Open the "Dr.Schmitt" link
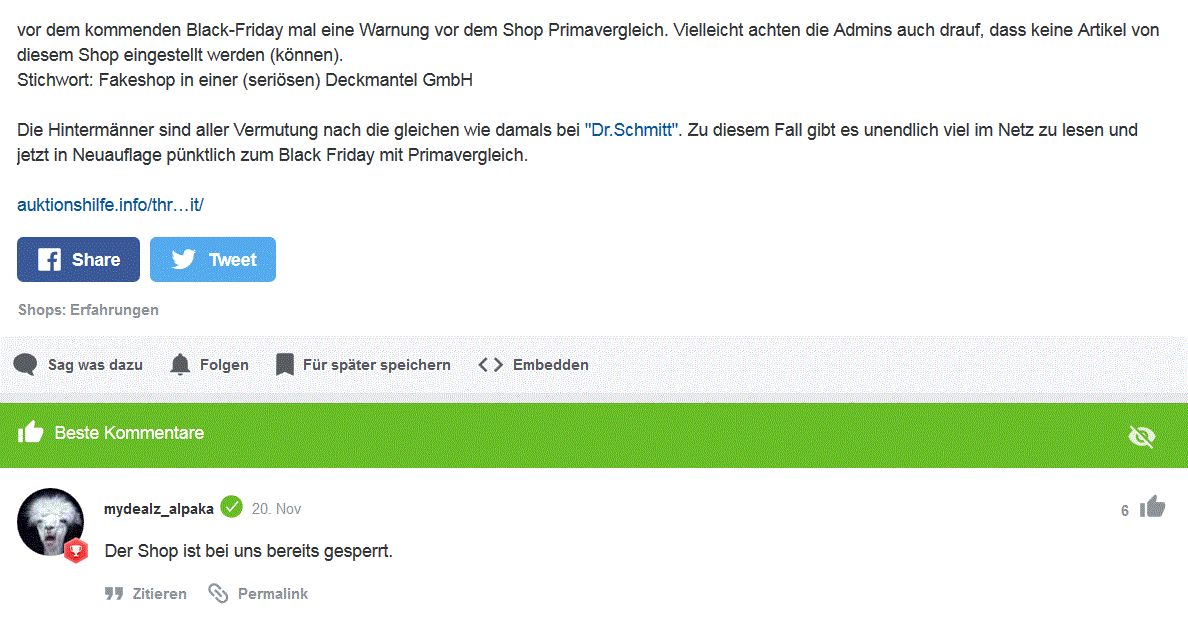 tap(632, 129)
